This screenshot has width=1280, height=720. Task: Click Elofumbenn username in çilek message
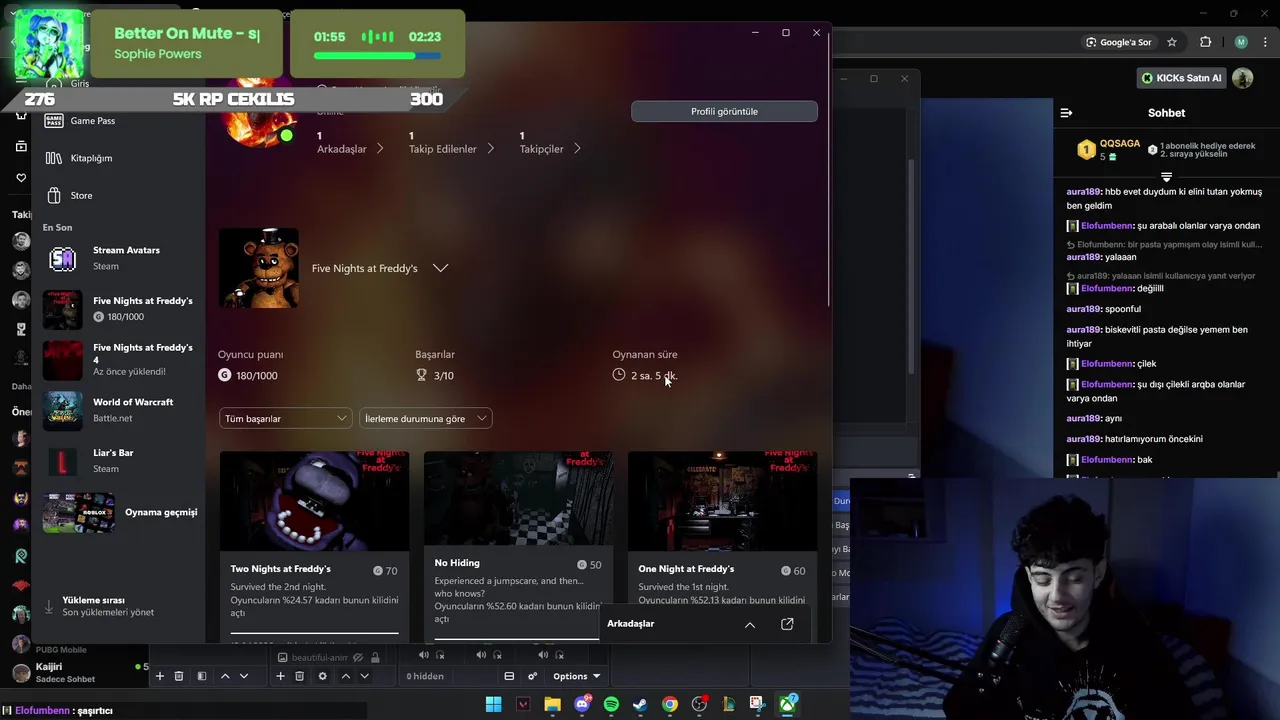point(1106,363)
